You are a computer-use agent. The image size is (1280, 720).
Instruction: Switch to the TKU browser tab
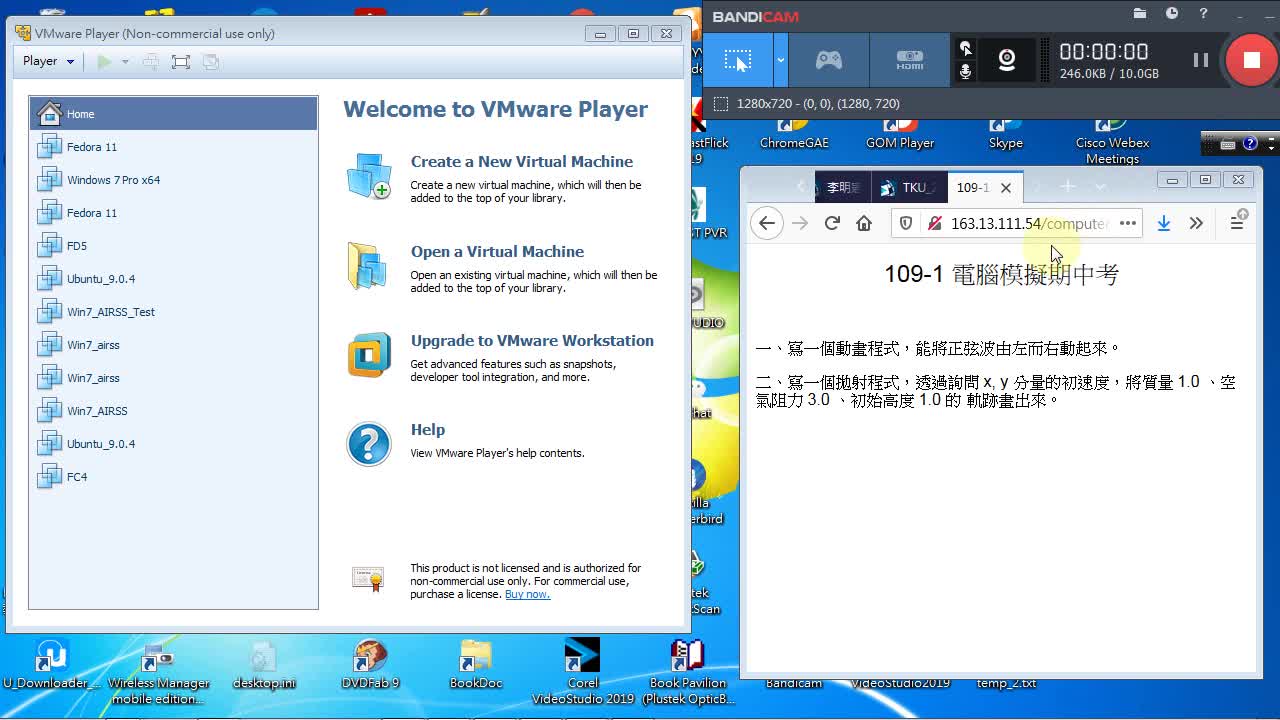click(x=908, y=187)
